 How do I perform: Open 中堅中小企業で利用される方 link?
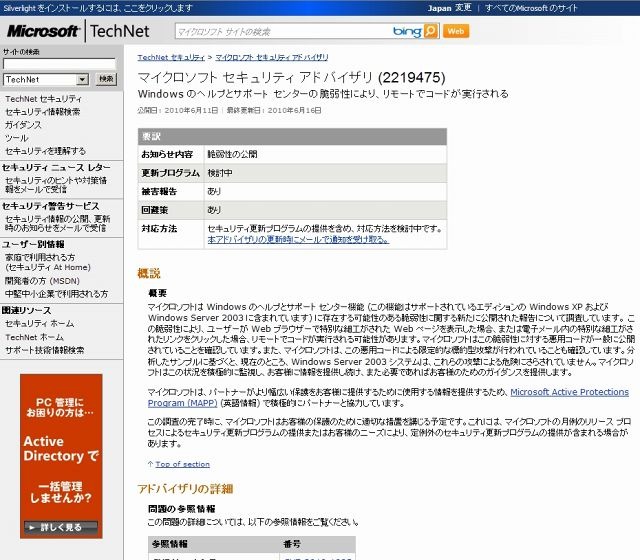[x=56, y=294]
